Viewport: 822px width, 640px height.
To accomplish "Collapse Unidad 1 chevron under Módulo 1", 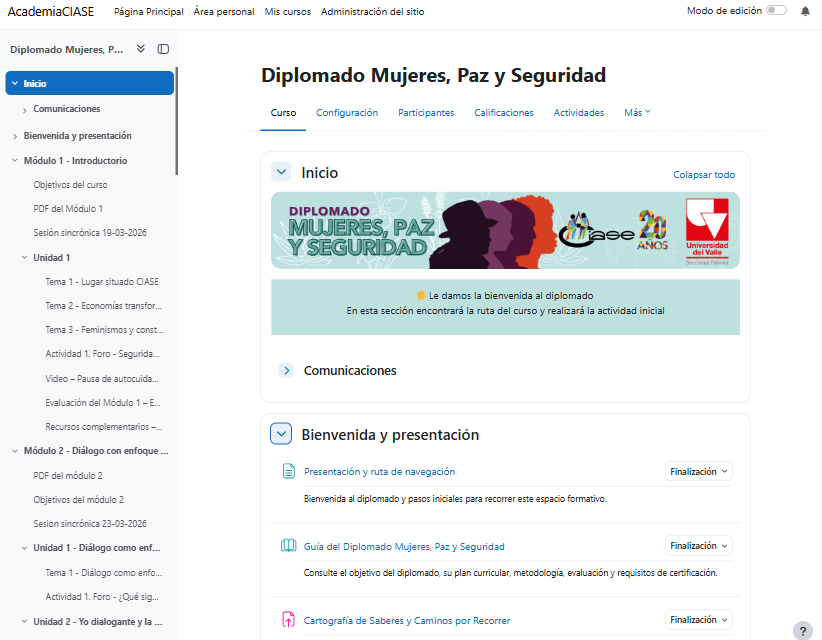I will click(x=25, y=257).
